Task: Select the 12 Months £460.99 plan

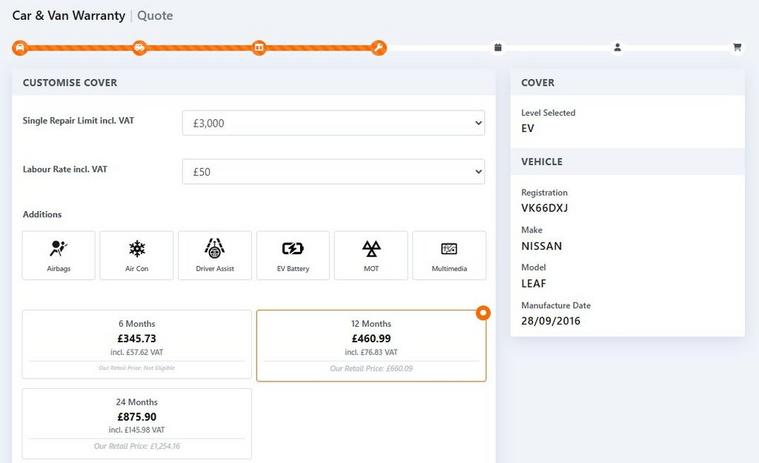Action: [x=371, y=344]
